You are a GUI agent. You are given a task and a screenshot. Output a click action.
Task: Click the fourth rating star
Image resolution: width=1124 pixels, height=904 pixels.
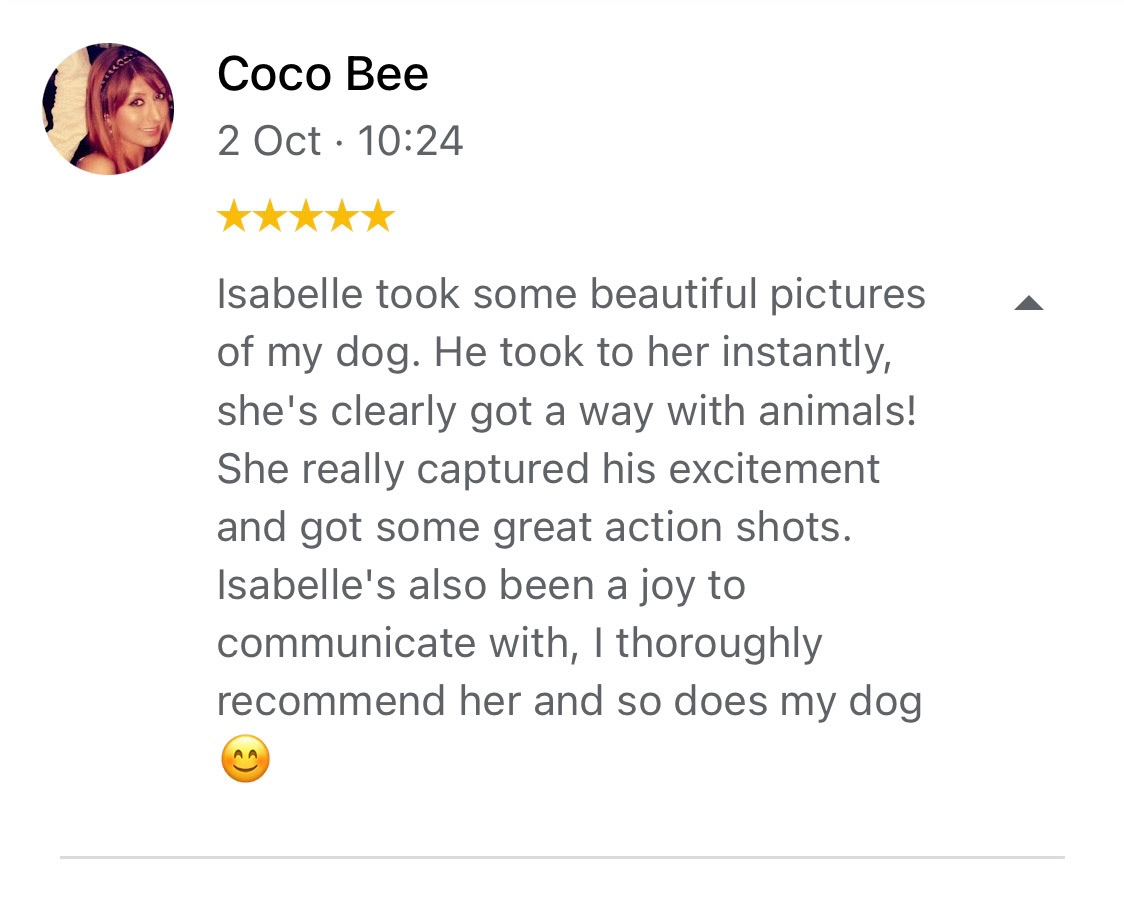tap(341, 216)
